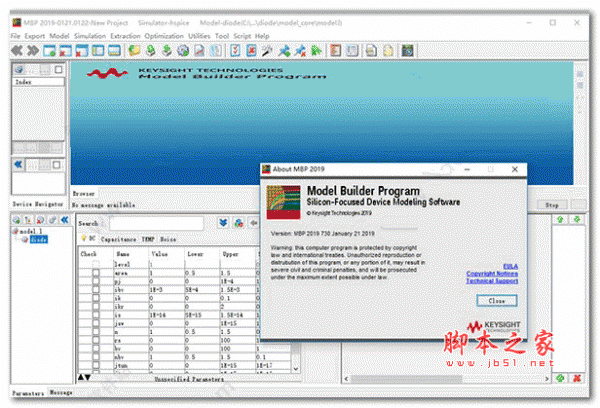Open the Utilities menu

(x=199, y=36)
